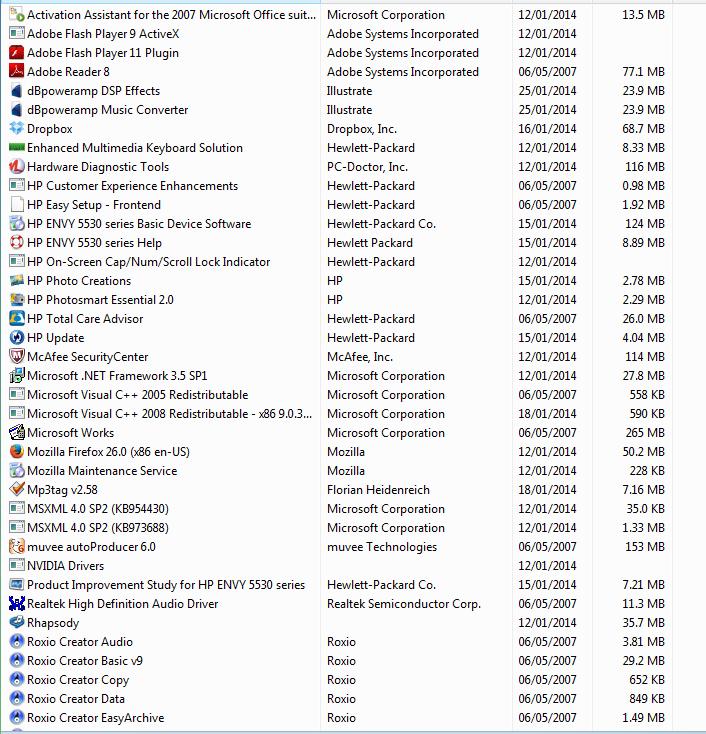Click the Microsoft .NET Framework 3.5 SP1 icon
706x734 pixels.
[x=17, y=375]
